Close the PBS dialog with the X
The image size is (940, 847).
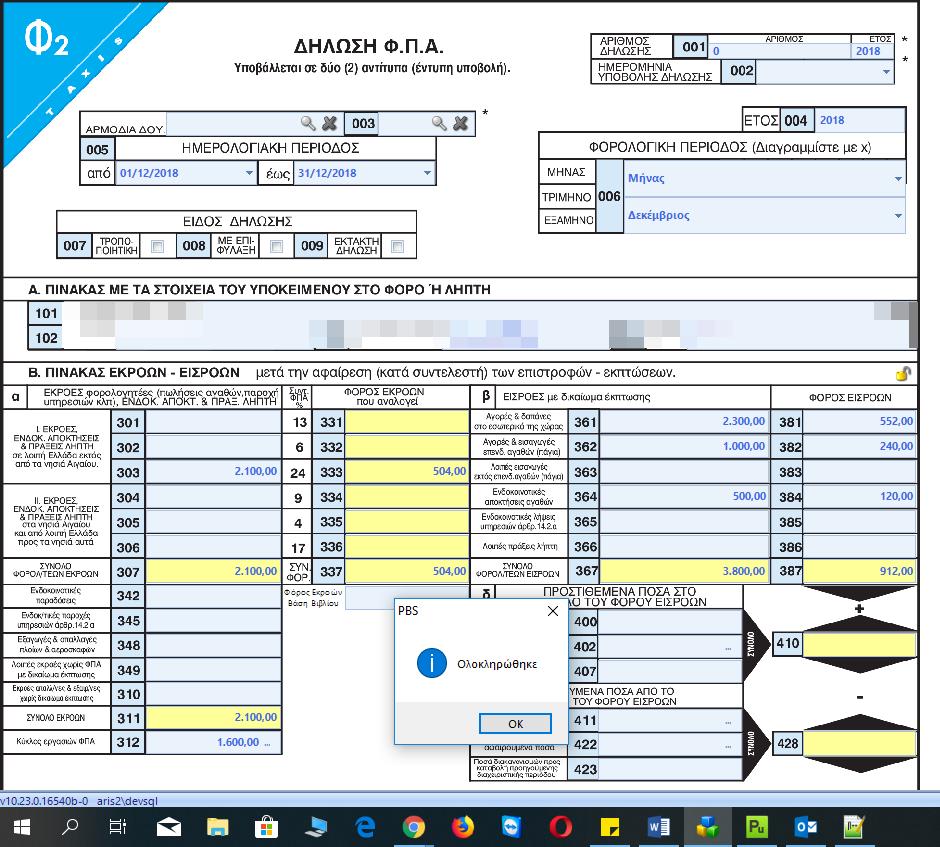[x=553, y=611]
